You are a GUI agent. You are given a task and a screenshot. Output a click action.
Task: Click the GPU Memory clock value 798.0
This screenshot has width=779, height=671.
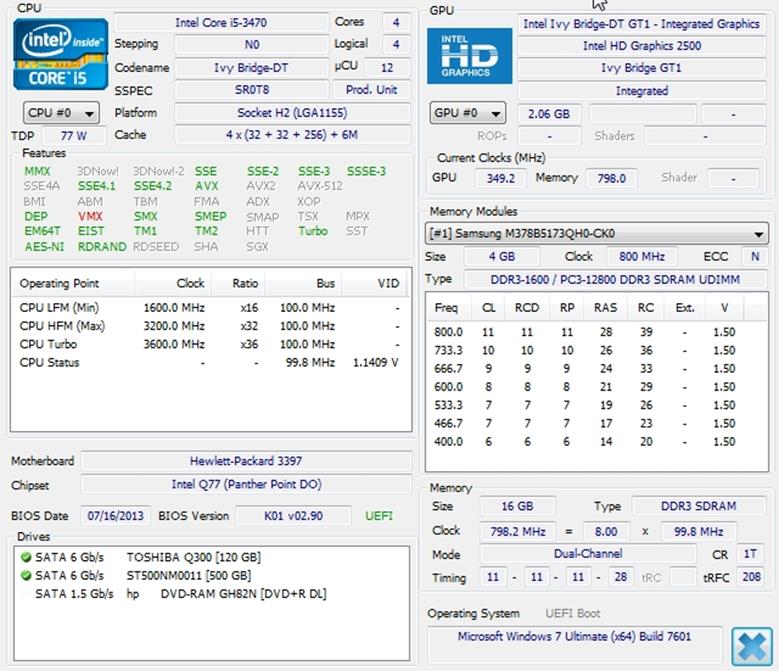click(611, 178)
